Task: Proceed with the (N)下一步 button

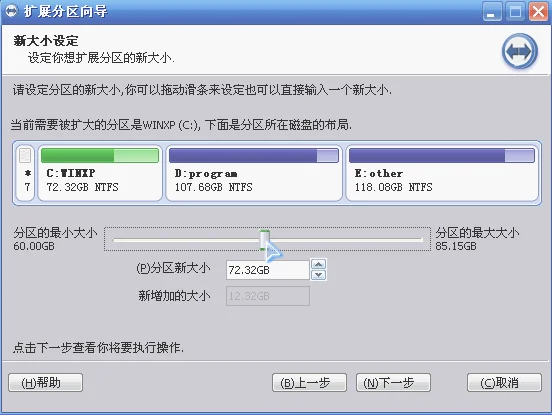Action: click(393, 383)
